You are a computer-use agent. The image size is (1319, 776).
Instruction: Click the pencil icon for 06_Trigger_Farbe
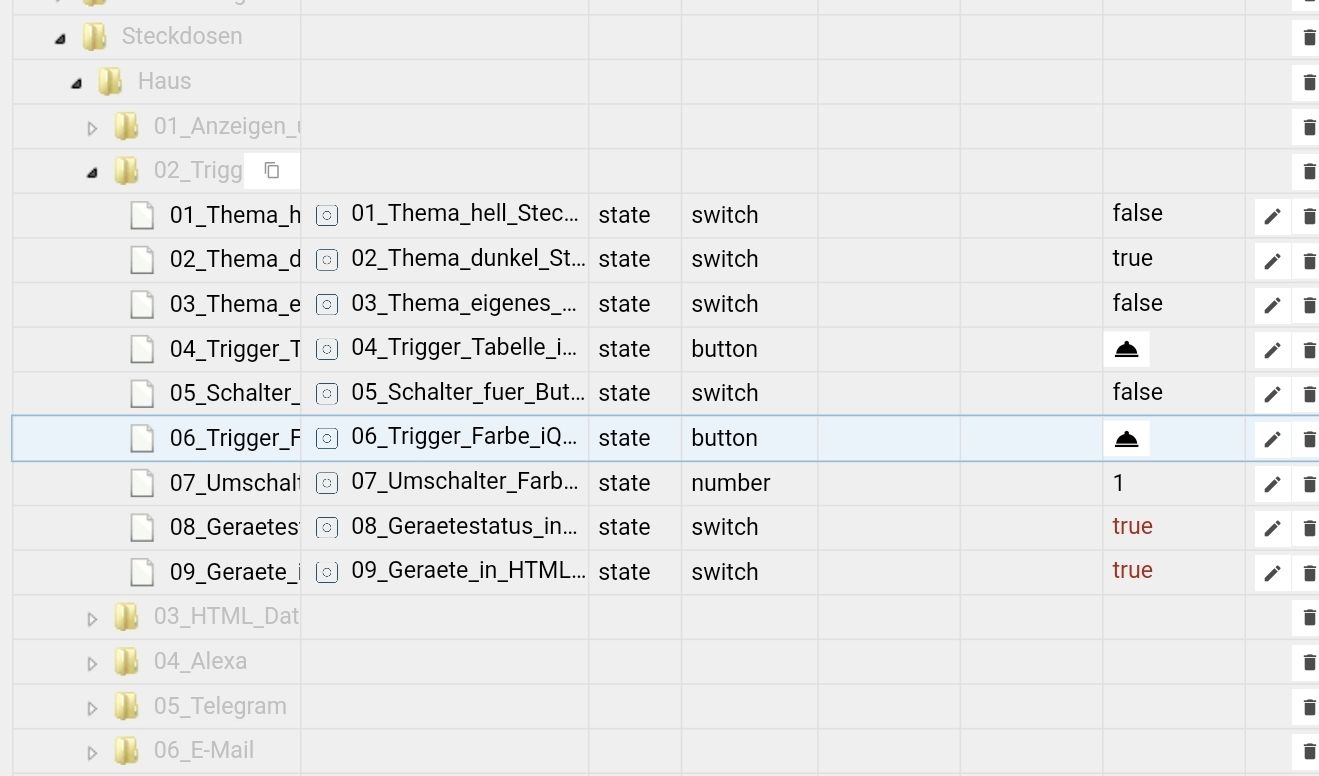pyautogui.click(x=1272, y=439)
